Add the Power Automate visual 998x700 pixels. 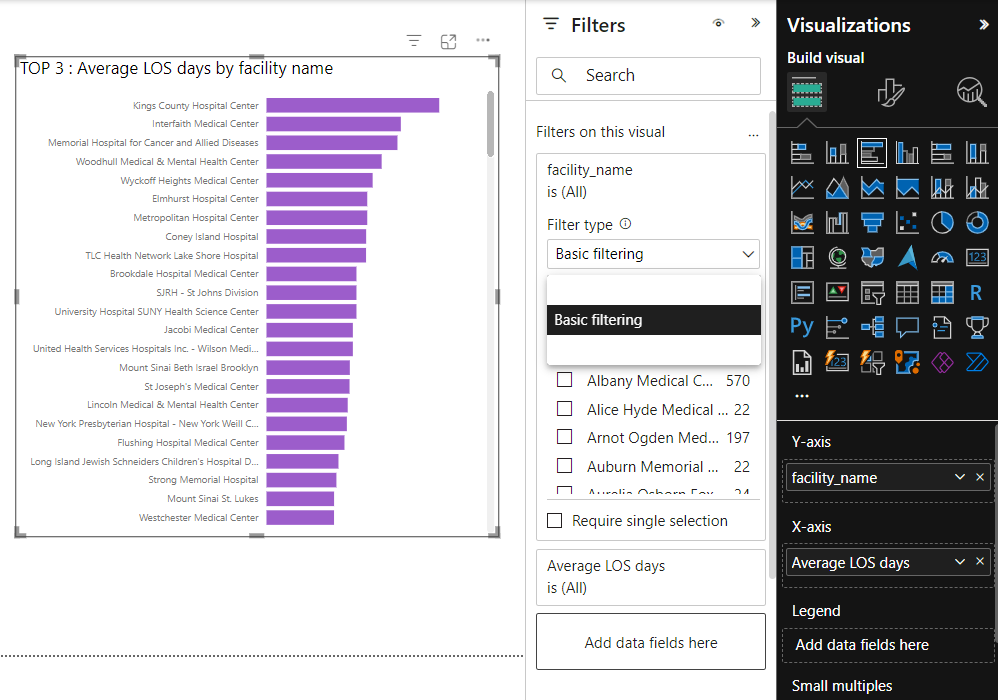[x=977, y=363]
